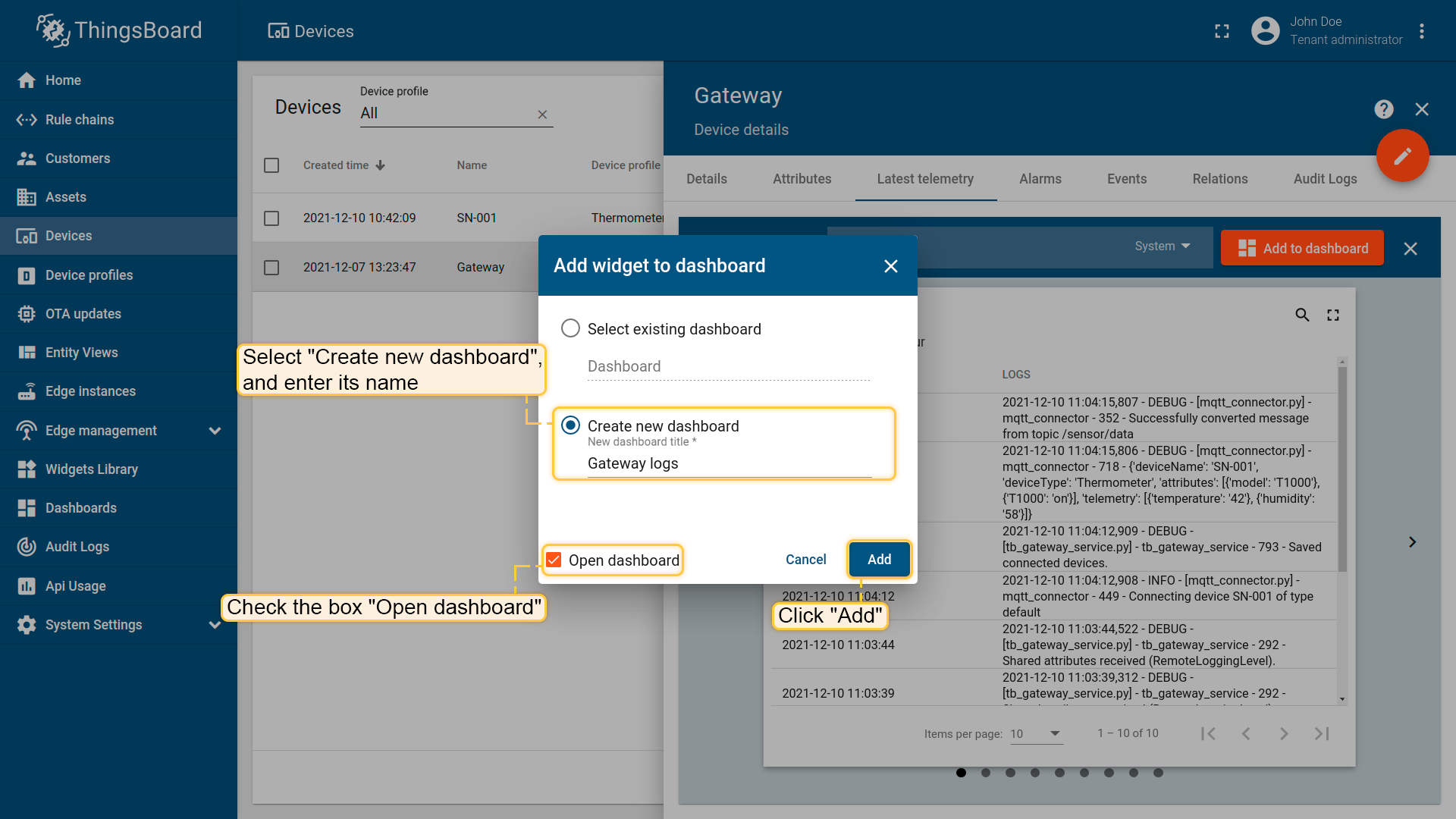The image size is (1456, 819).
Task: Open the three-dot user menu
Action: pyautogui.click(x=1422, y=31)
